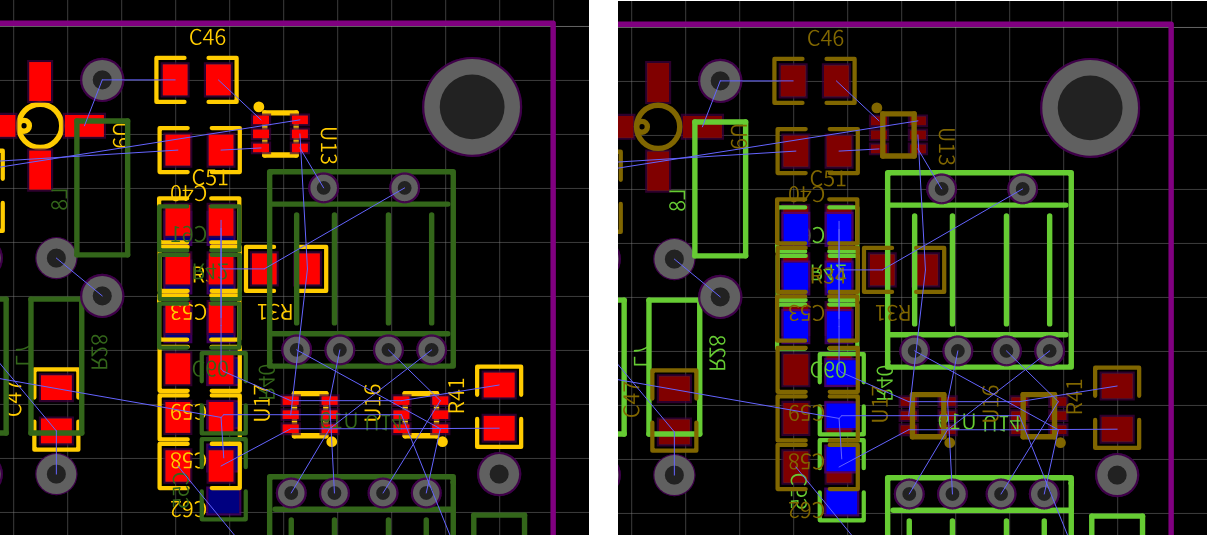Select the U13 designator in left view
The image size is (1207, 535).
coord(327,146)
